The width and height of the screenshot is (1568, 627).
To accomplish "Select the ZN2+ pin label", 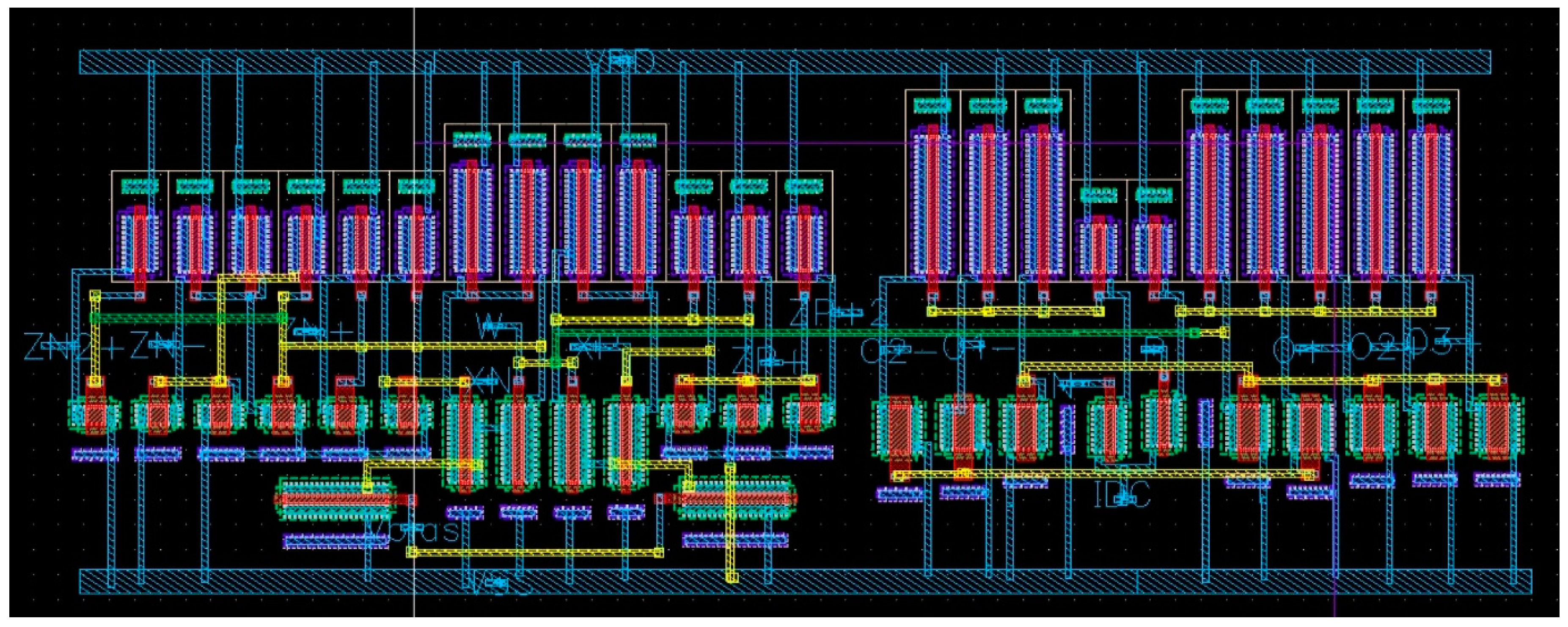I will click(74, 347).
